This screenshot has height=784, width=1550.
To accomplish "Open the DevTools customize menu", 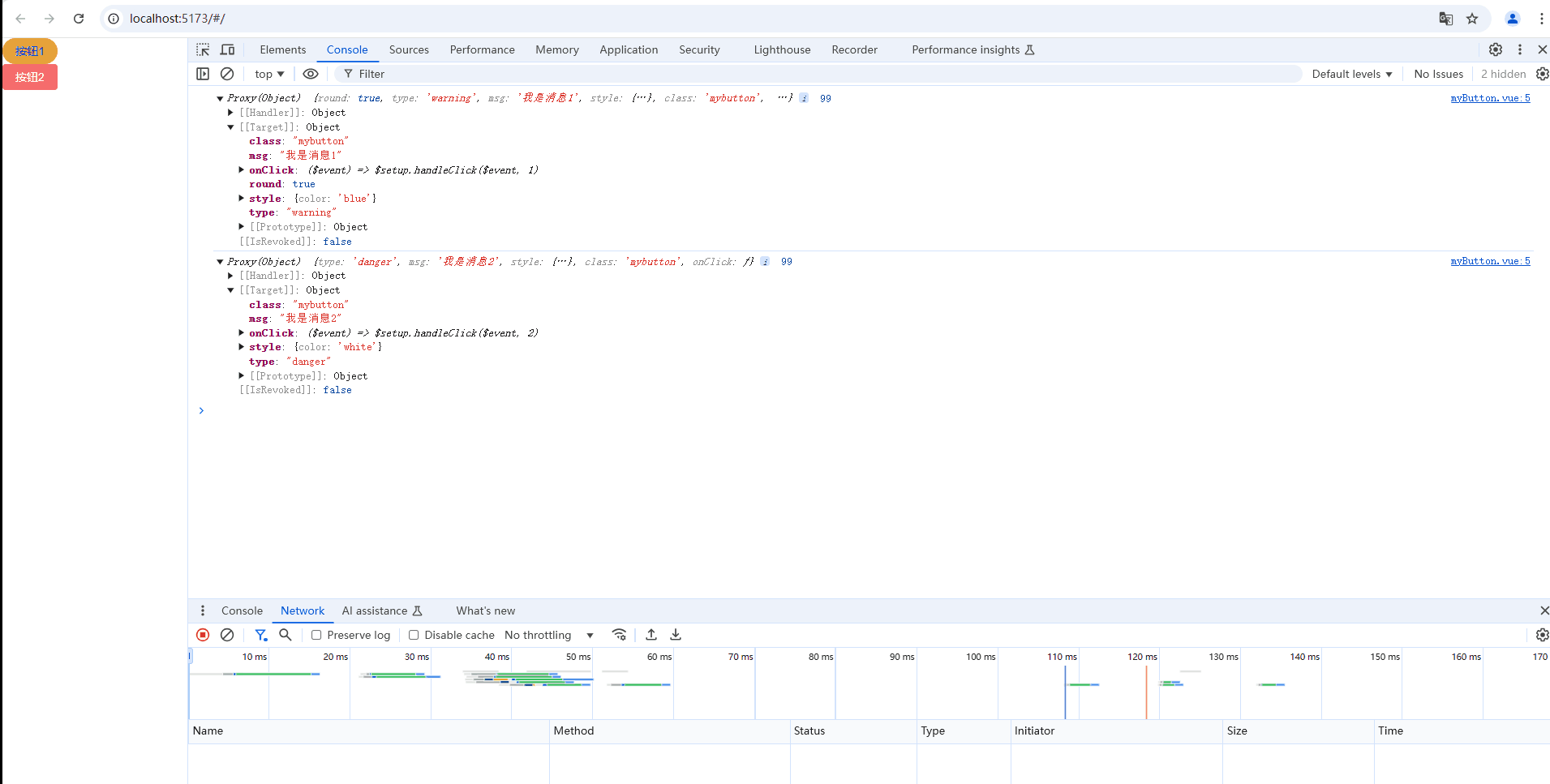I will pos(1520,49).
